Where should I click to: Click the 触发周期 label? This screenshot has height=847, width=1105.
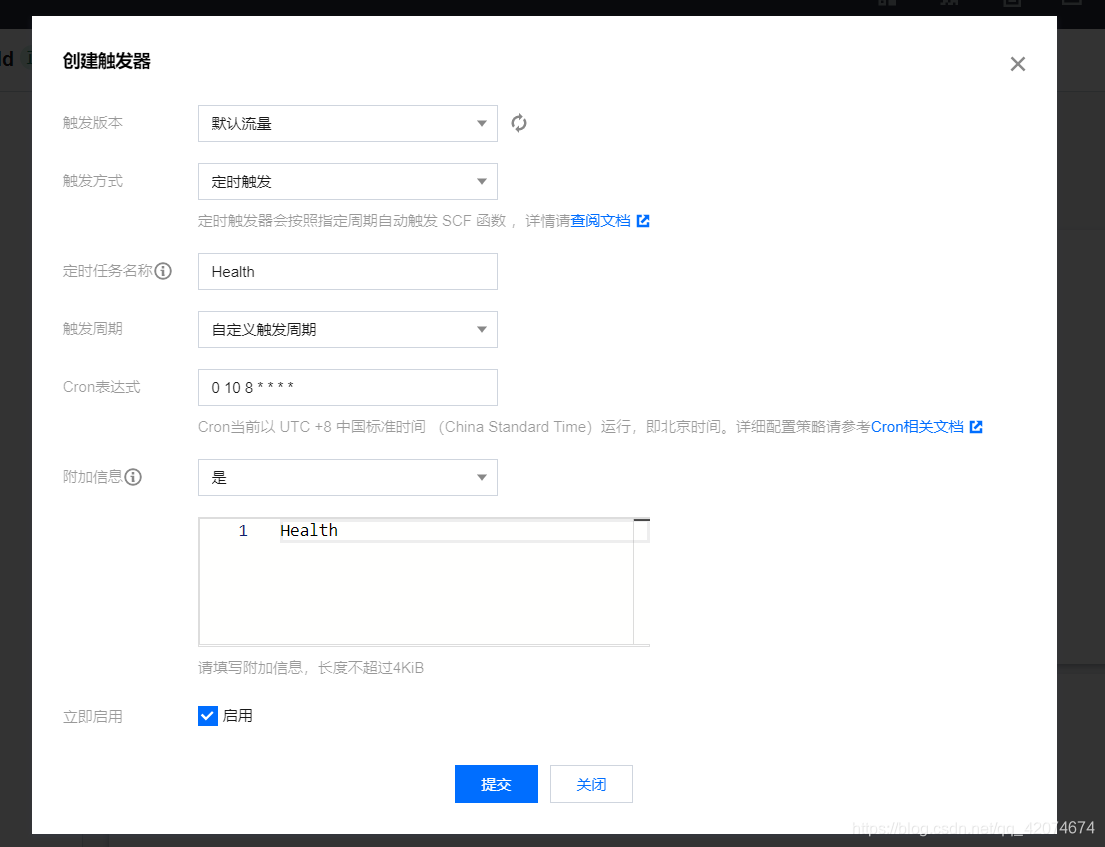(92, 329)
